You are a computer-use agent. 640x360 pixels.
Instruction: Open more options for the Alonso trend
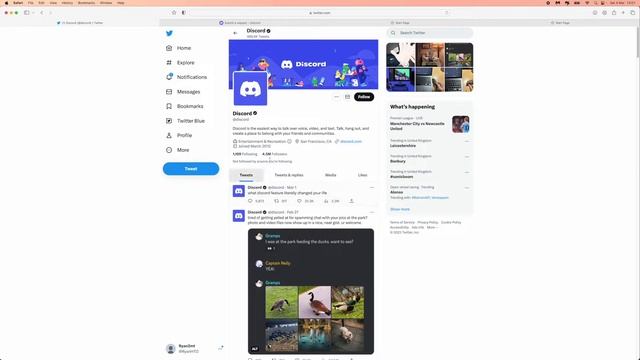[x=467, y=188]
